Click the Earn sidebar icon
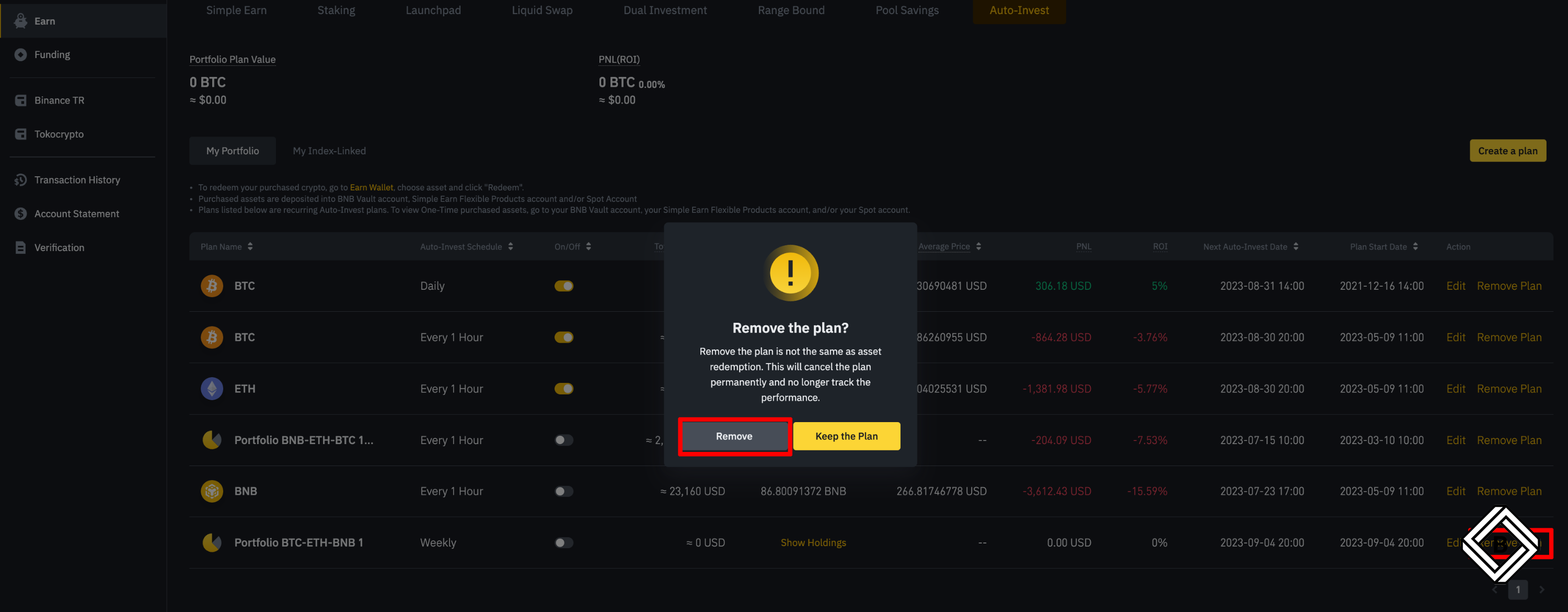 pyautogui.click(x=21, y=21)
